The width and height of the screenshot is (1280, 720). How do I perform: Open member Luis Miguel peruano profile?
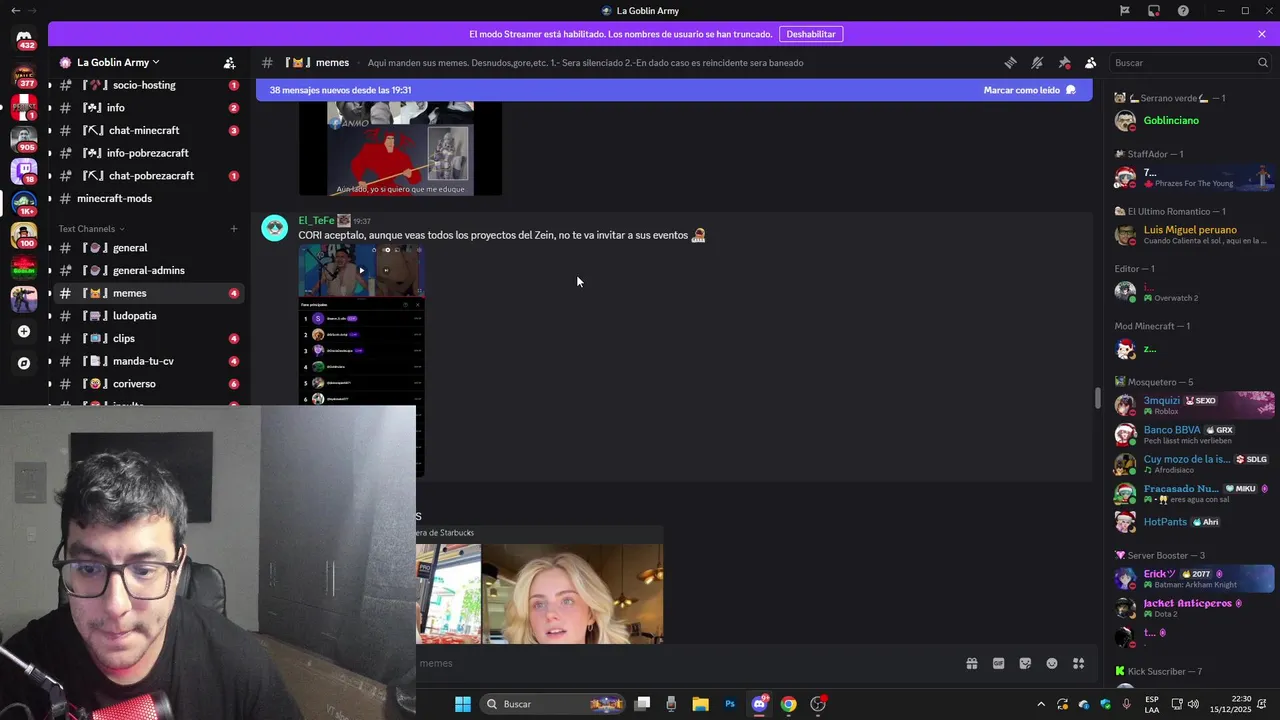tap(1194, 235)
